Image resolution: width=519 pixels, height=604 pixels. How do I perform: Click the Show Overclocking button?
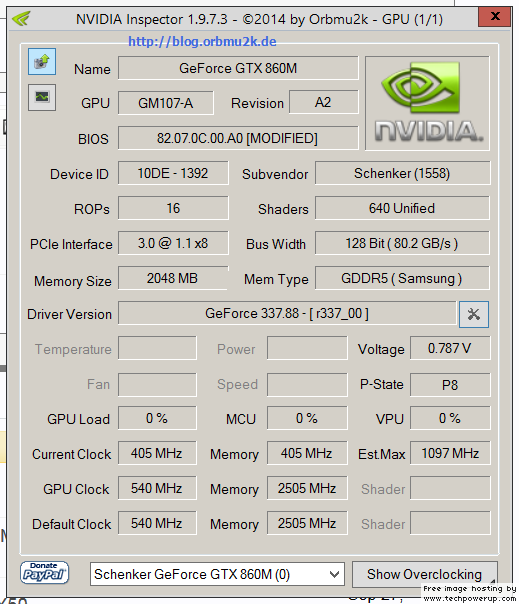(x=424, y=574)
